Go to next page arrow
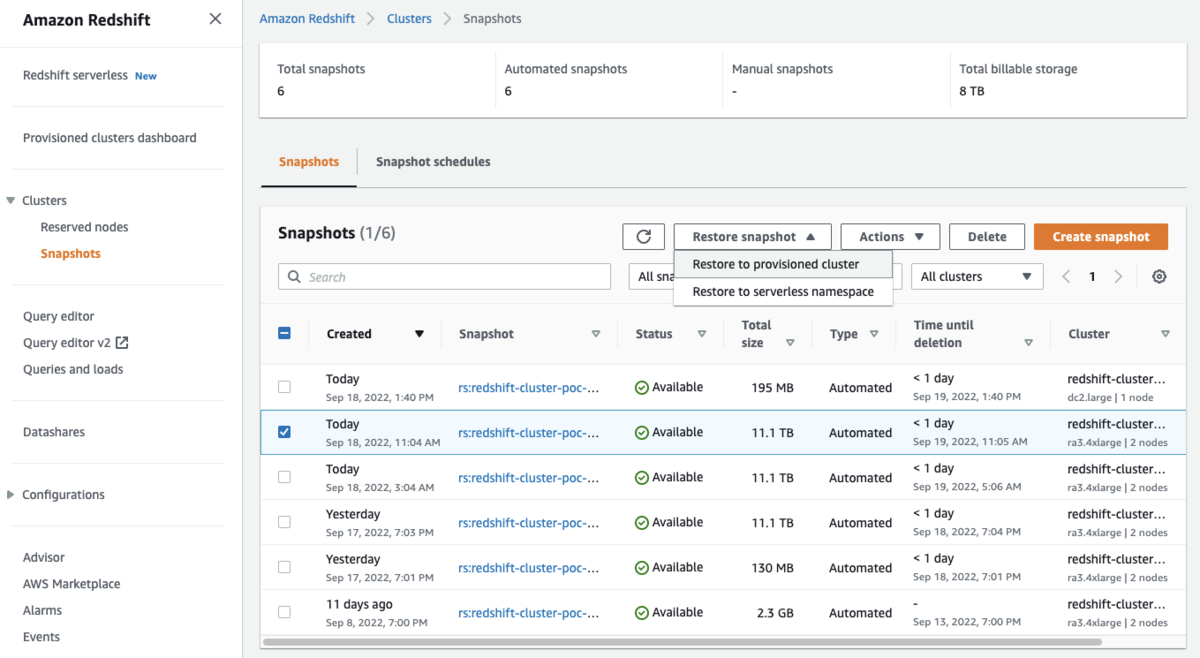 click(x=1118, y=277)
